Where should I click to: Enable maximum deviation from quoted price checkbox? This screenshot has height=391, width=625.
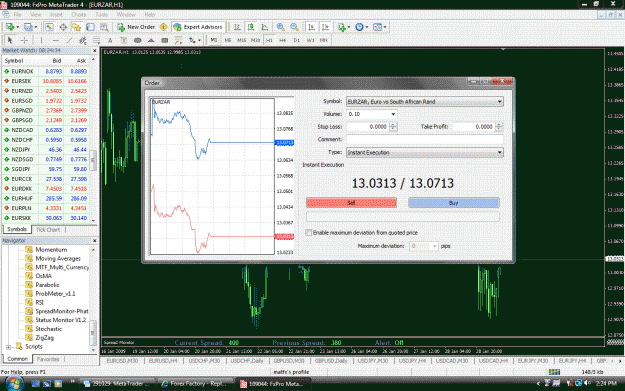pos(309,232)
